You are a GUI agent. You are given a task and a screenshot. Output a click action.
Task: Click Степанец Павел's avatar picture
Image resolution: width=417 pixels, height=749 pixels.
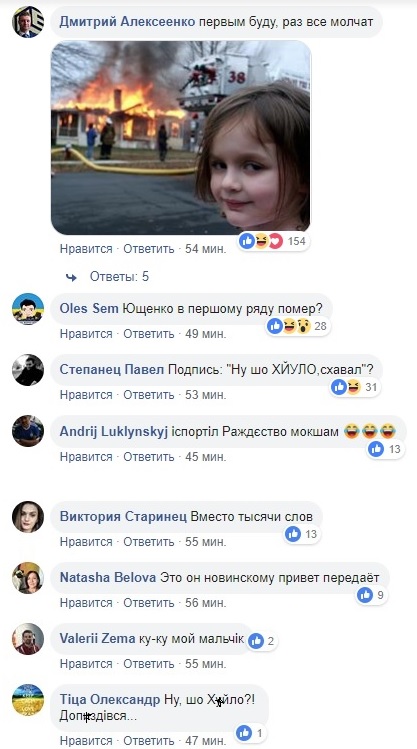(x=28, y=370)
